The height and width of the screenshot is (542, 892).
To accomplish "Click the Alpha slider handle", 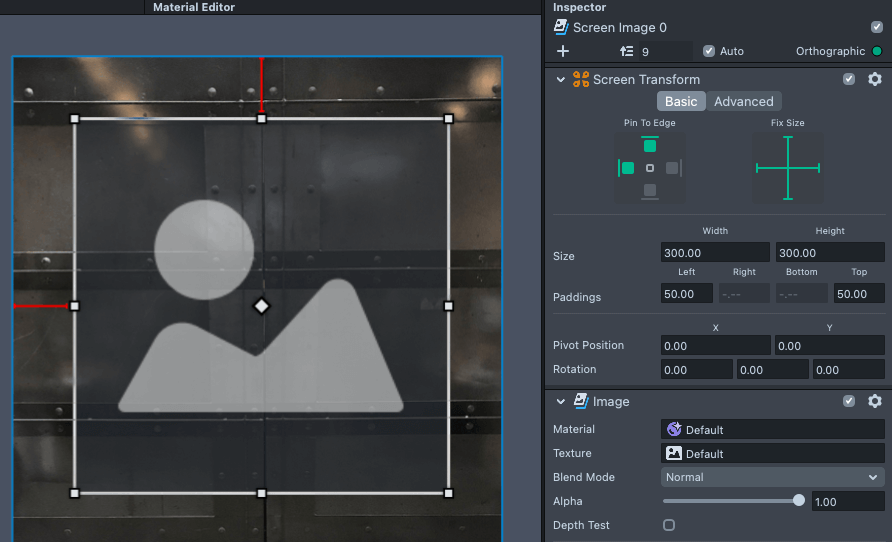I will (799, 501).
